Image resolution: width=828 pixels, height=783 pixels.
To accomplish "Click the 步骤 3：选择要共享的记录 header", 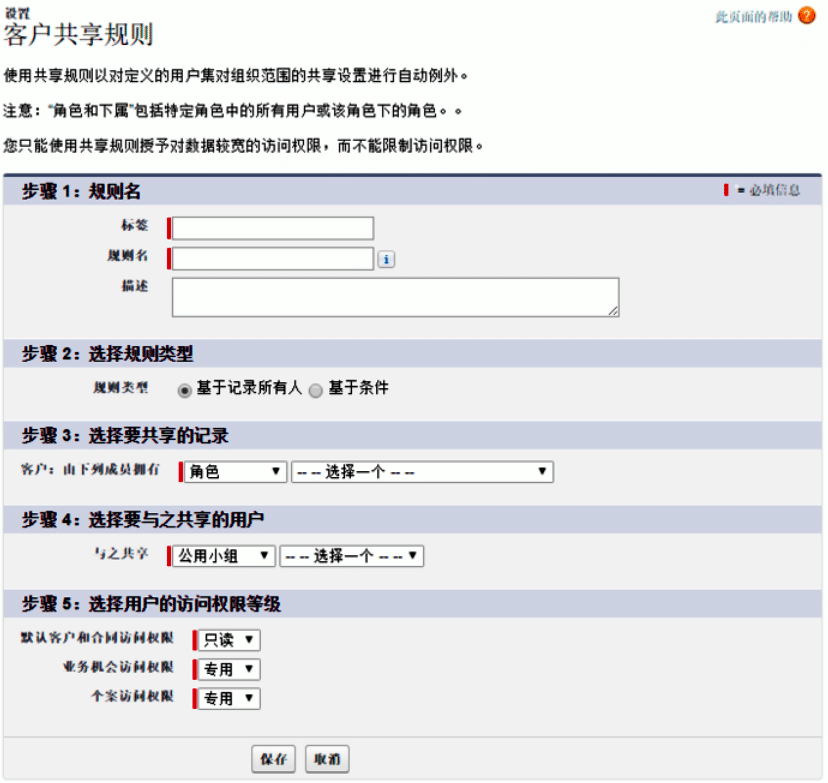I will [125, 436].
